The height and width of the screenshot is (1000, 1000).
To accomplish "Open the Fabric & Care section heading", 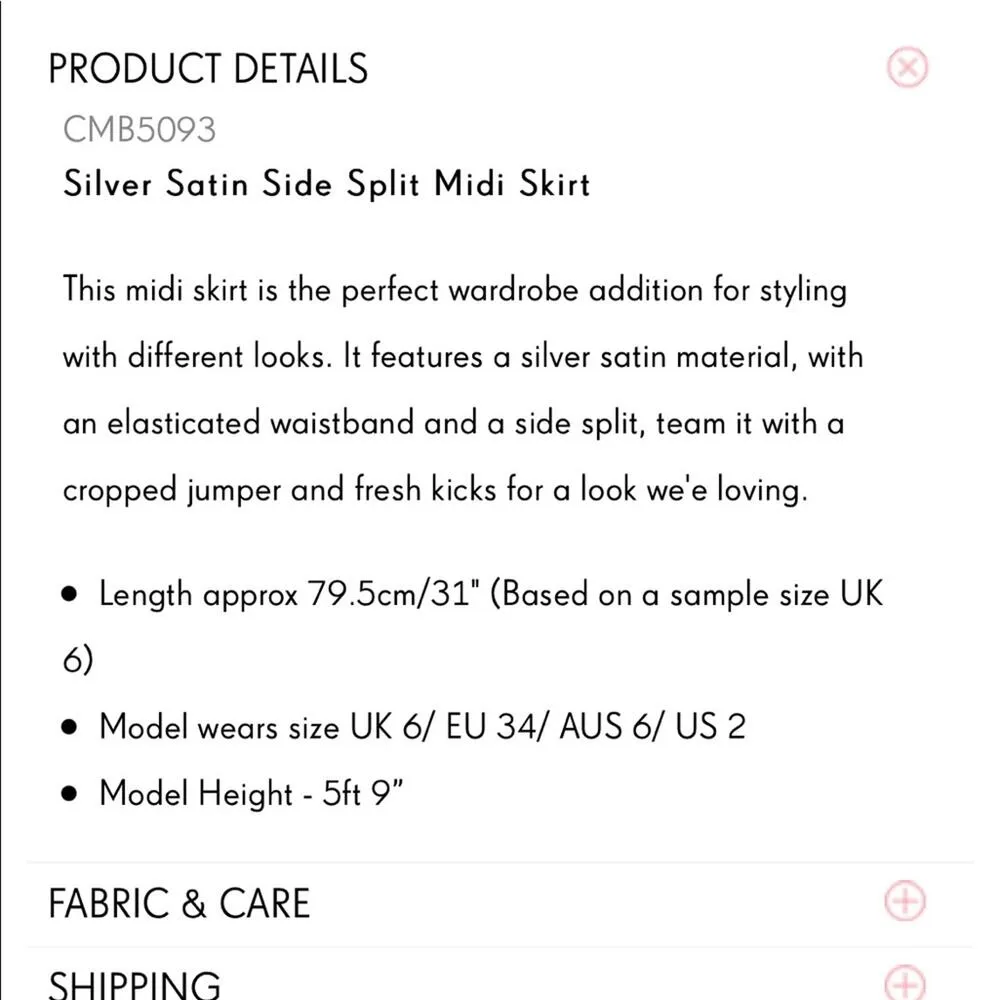I will pos(179,903).
